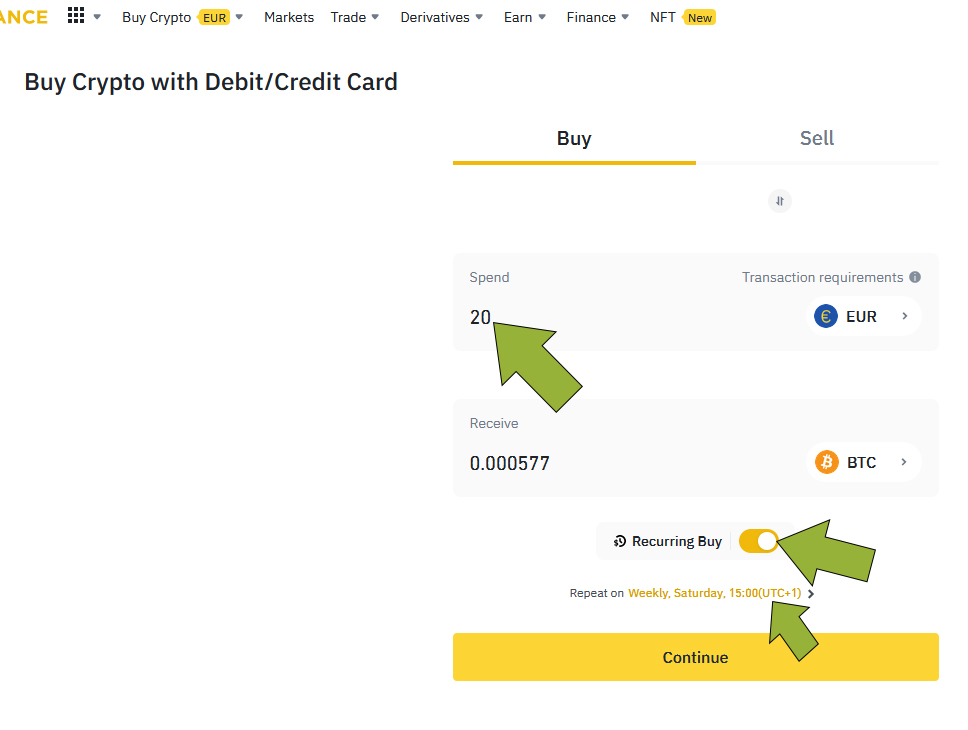Click the Binance logo
The width and height of the screenshot is (968, 730).
pyautogui.click(x=22, y=16)
